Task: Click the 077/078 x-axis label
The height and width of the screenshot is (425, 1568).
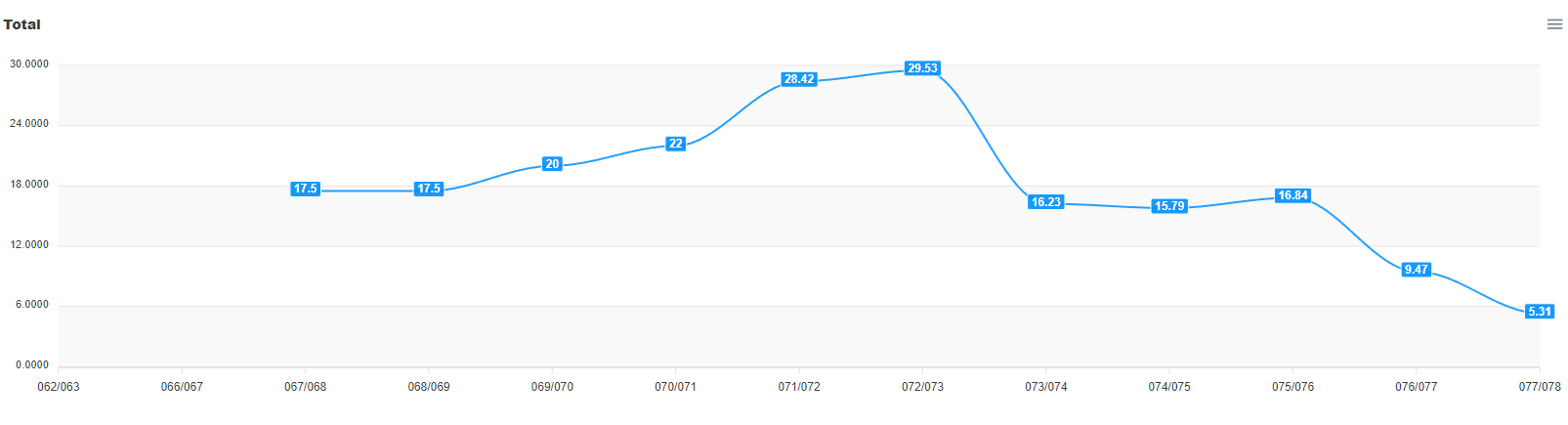Action: 1540,387
